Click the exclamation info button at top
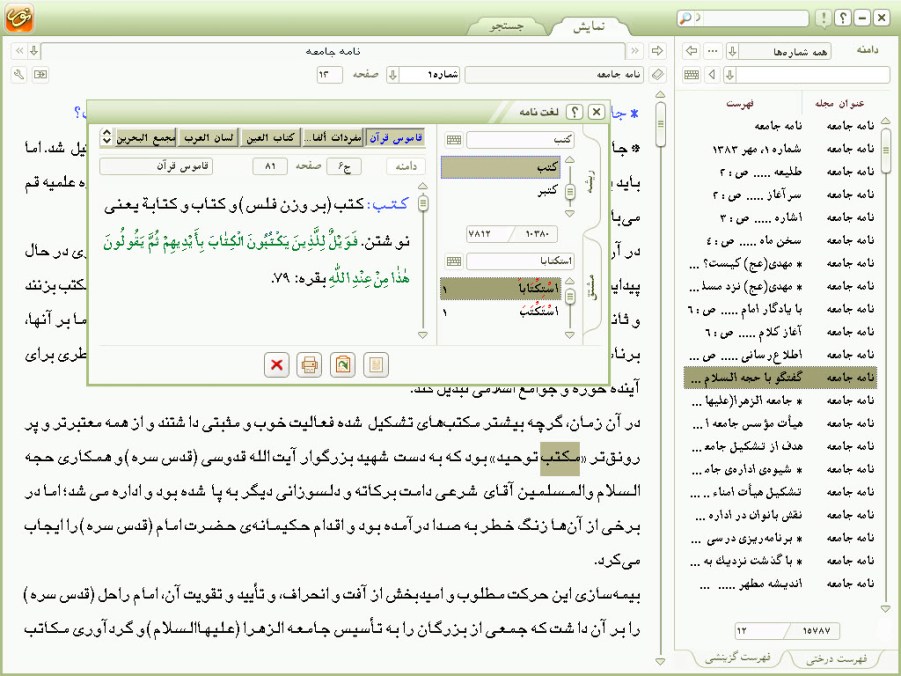The height and width of the screenshot is (676, 901). coord(823,18)
